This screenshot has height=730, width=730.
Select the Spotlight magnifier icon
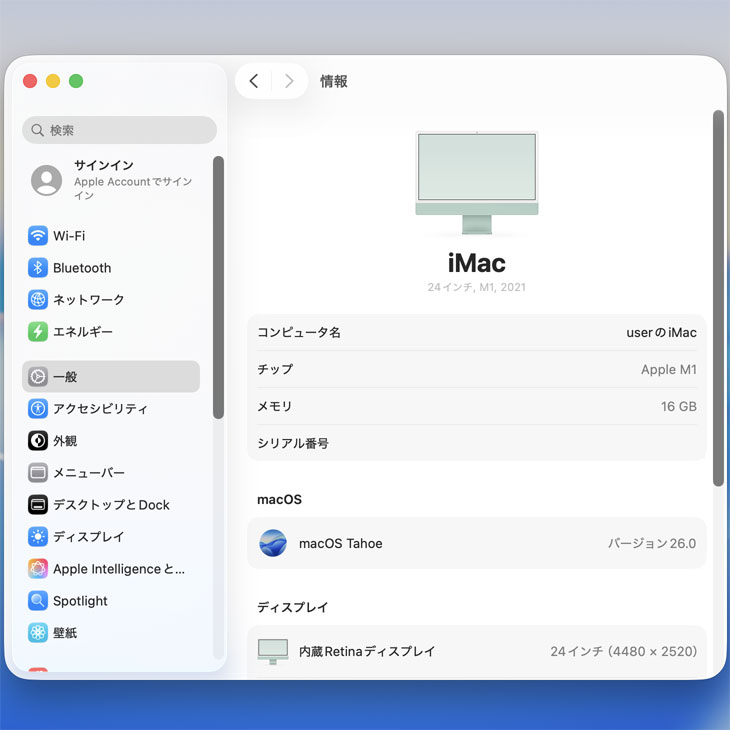(38, 601)
